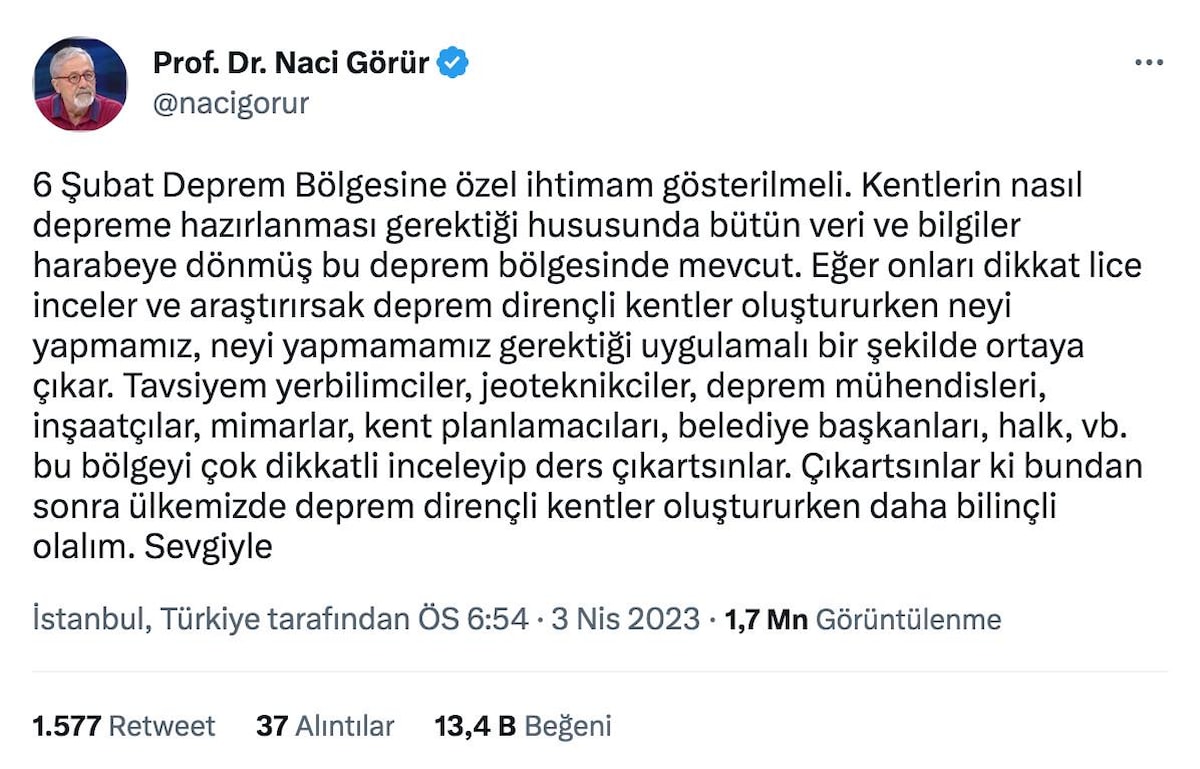This screenshot has width=1200, height=769.
Task: Click the 1,7 Mn view count
Action: (765, 619)
